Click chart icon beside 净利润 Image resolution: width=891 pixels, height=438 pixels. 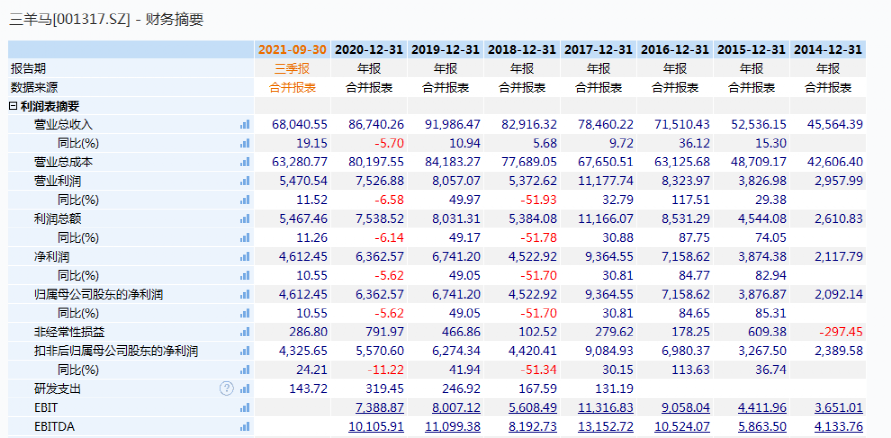(x=244, y=257)
